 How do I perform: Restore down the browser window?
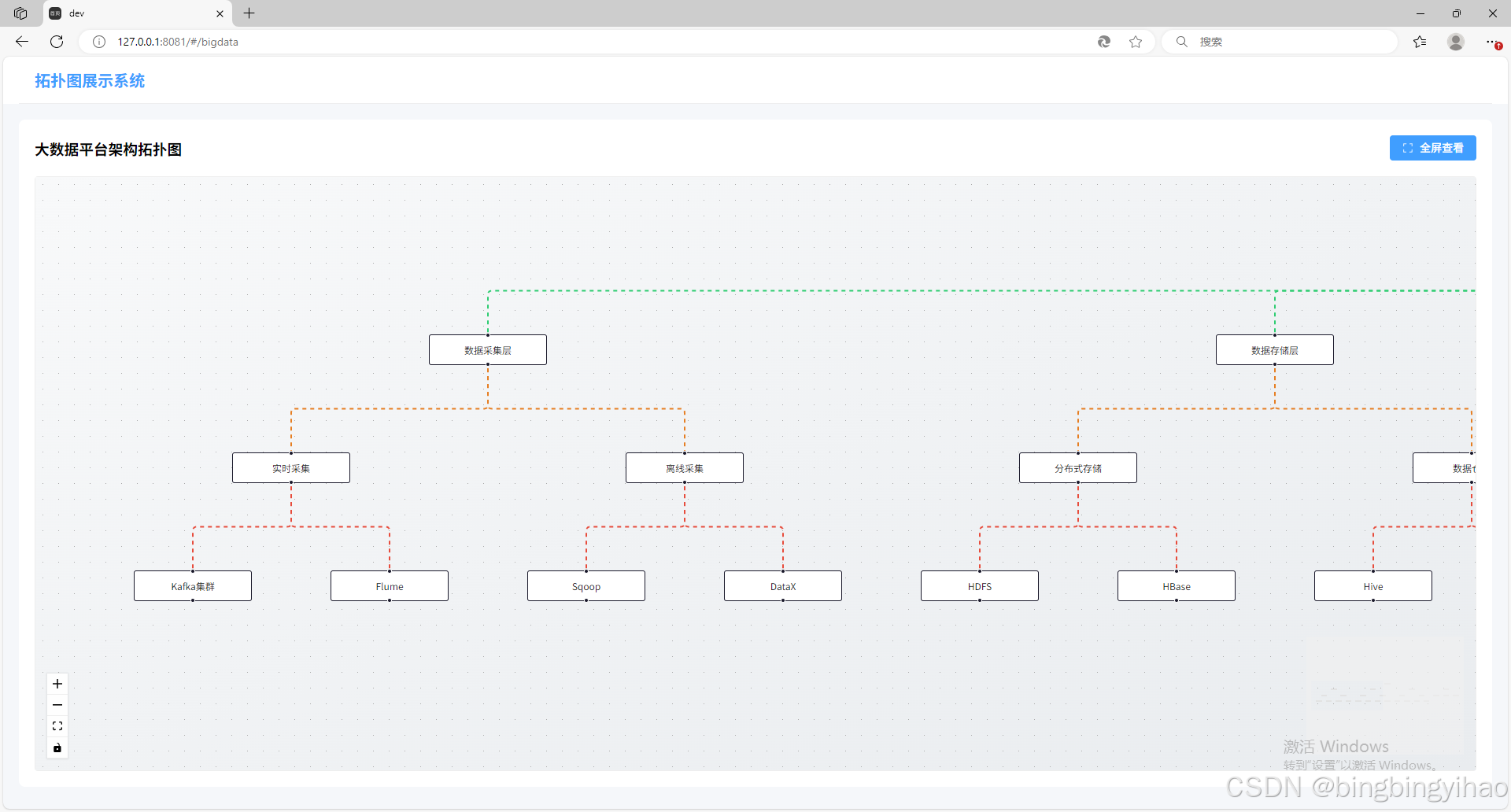tap(1456, 13)
